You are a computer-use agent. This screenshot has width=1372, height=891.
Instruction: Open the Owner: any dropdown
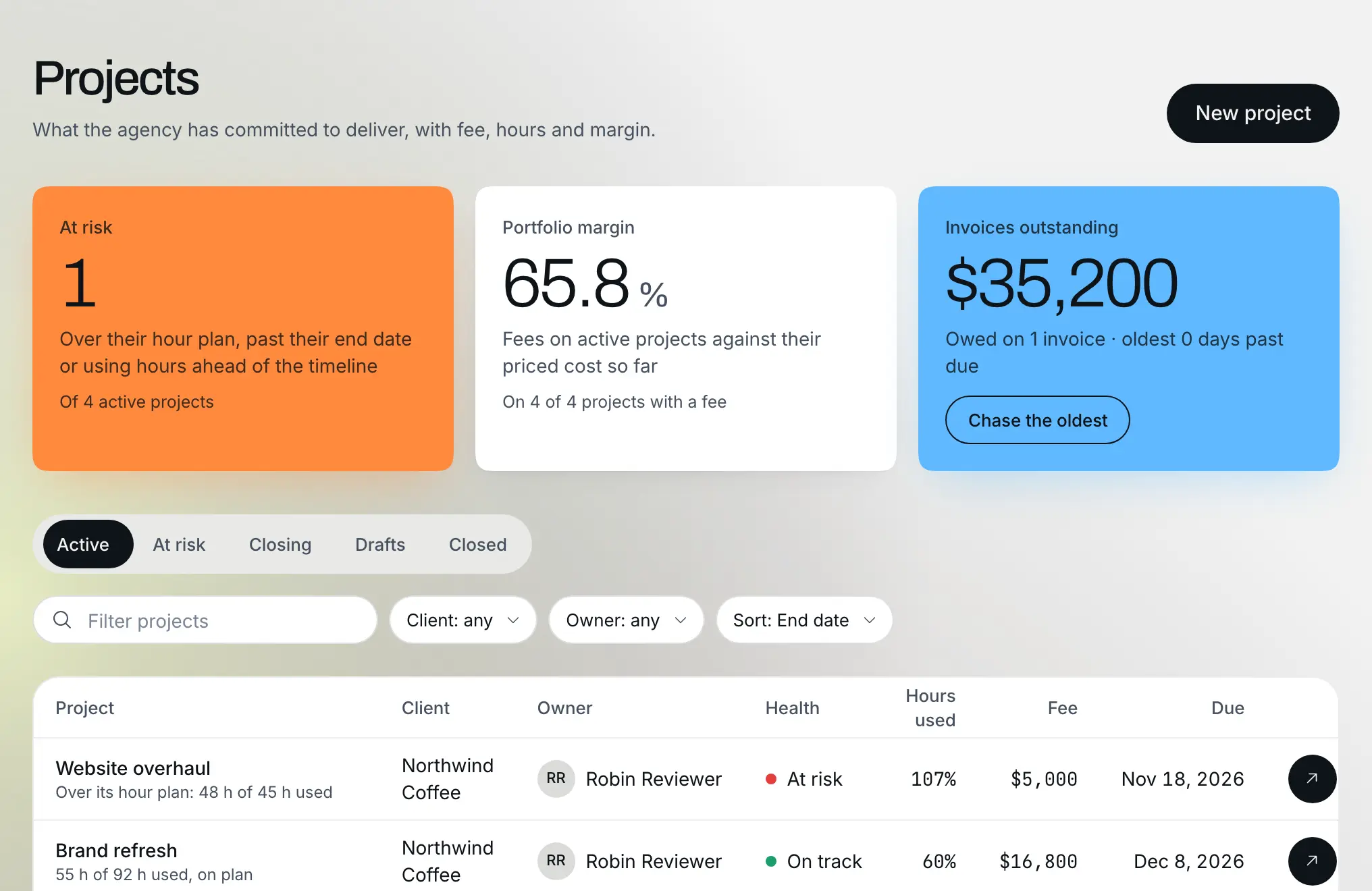point(626,620)
